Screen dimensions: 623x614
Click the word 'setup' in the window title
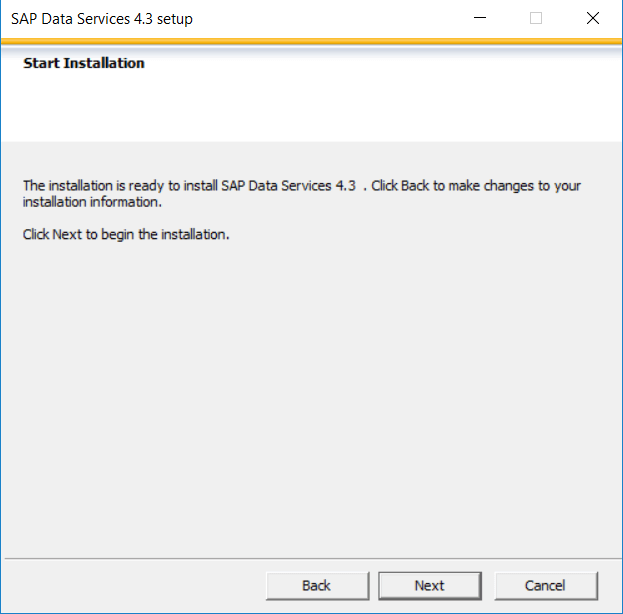click(174, 19)
